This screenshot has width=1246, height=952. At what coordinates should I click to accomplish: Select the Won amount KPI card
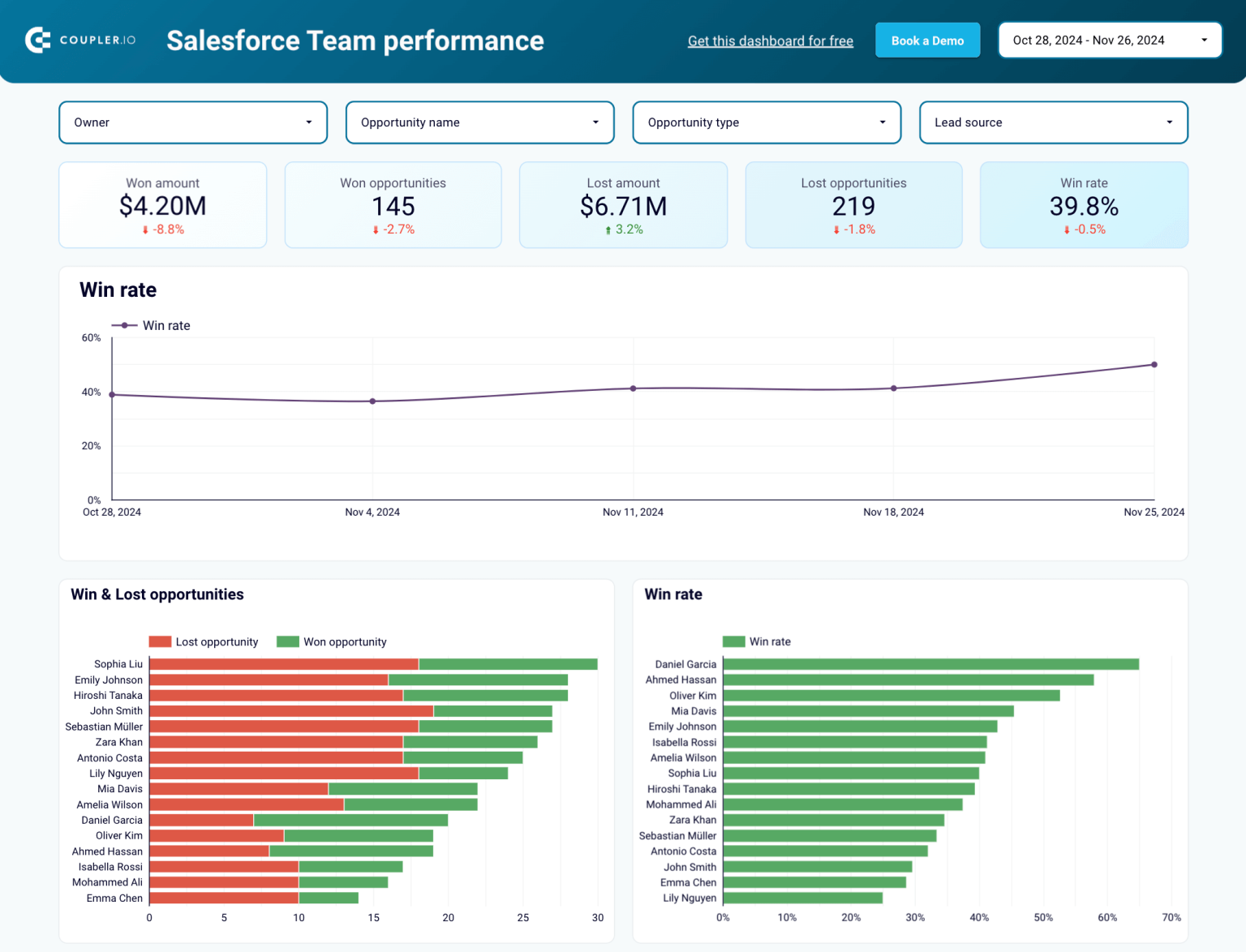coord(162,205)
